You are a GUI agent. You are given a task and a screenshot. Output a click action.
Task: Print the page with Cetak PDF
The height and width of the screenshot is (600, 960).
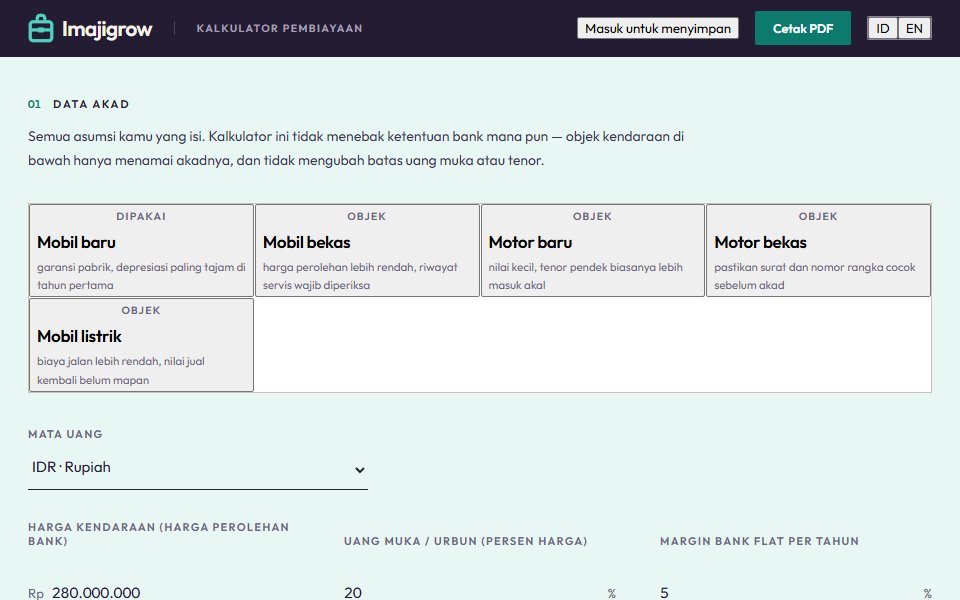click(x=803, y=28)
